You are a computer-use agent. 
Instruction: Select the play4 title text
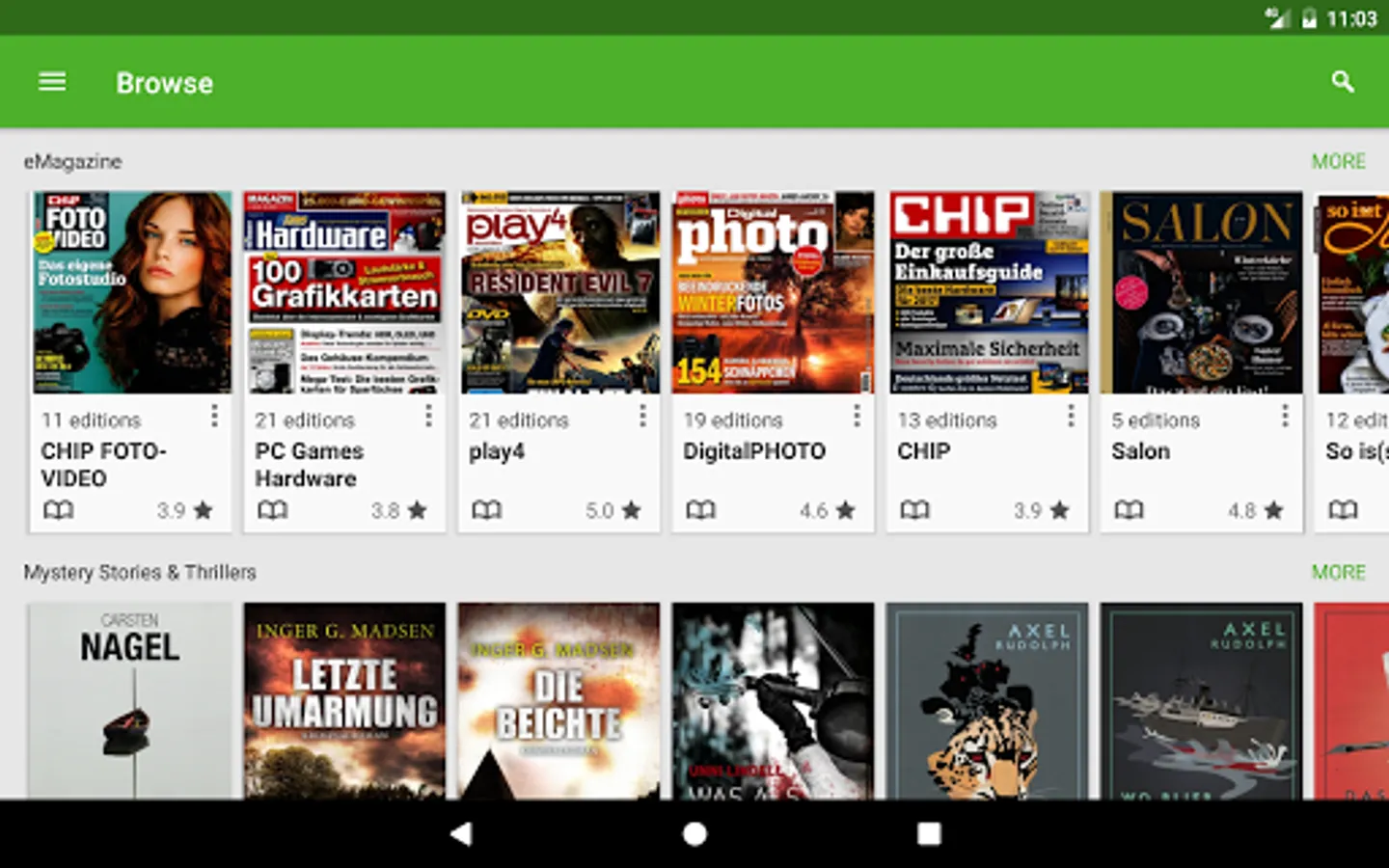[x=497, y=452]
